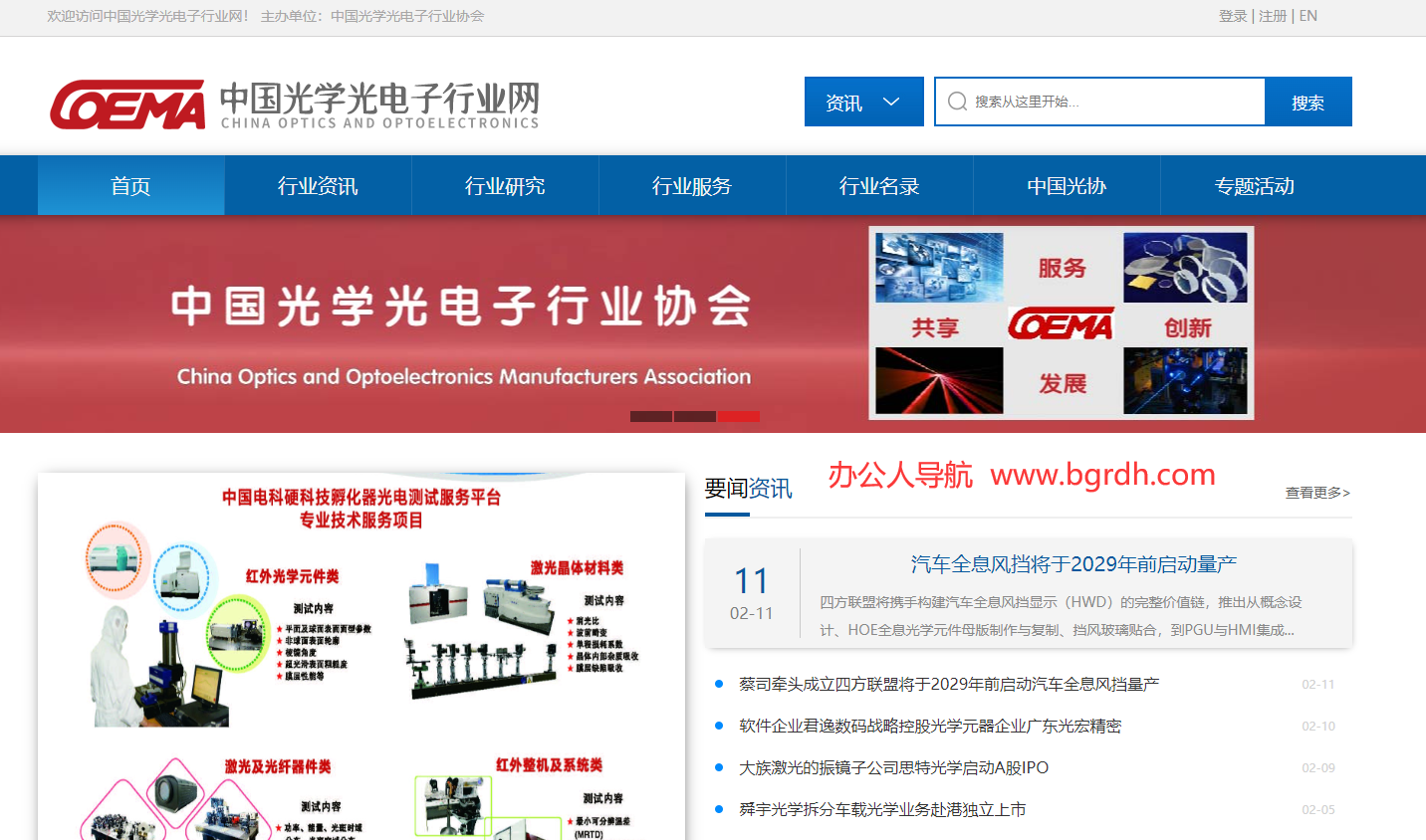
Task: Click the 光电测试服务平台 promo image
Action: point(361,657)
